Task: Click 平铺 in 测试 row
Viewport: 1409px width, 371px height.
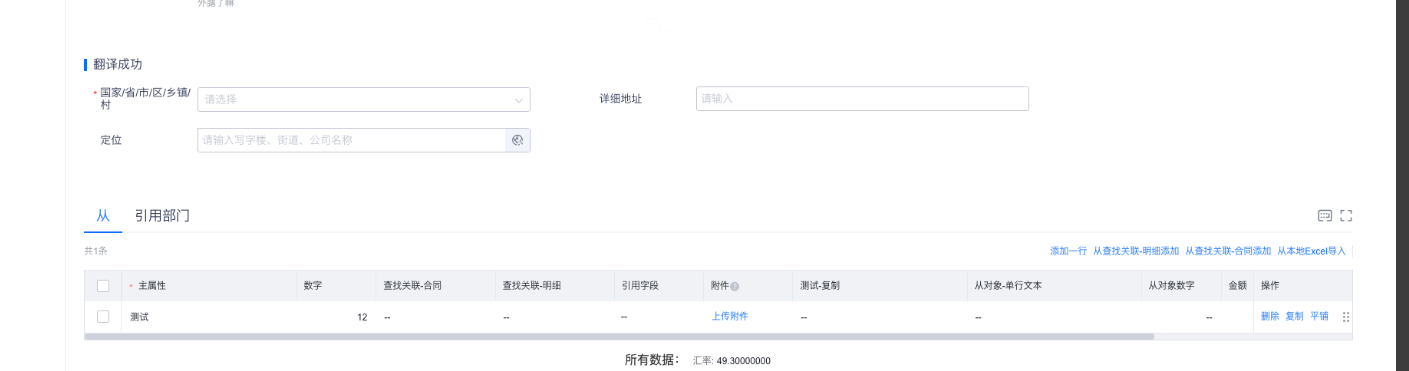Action: pyautogui.click(x=1320, y=316)
